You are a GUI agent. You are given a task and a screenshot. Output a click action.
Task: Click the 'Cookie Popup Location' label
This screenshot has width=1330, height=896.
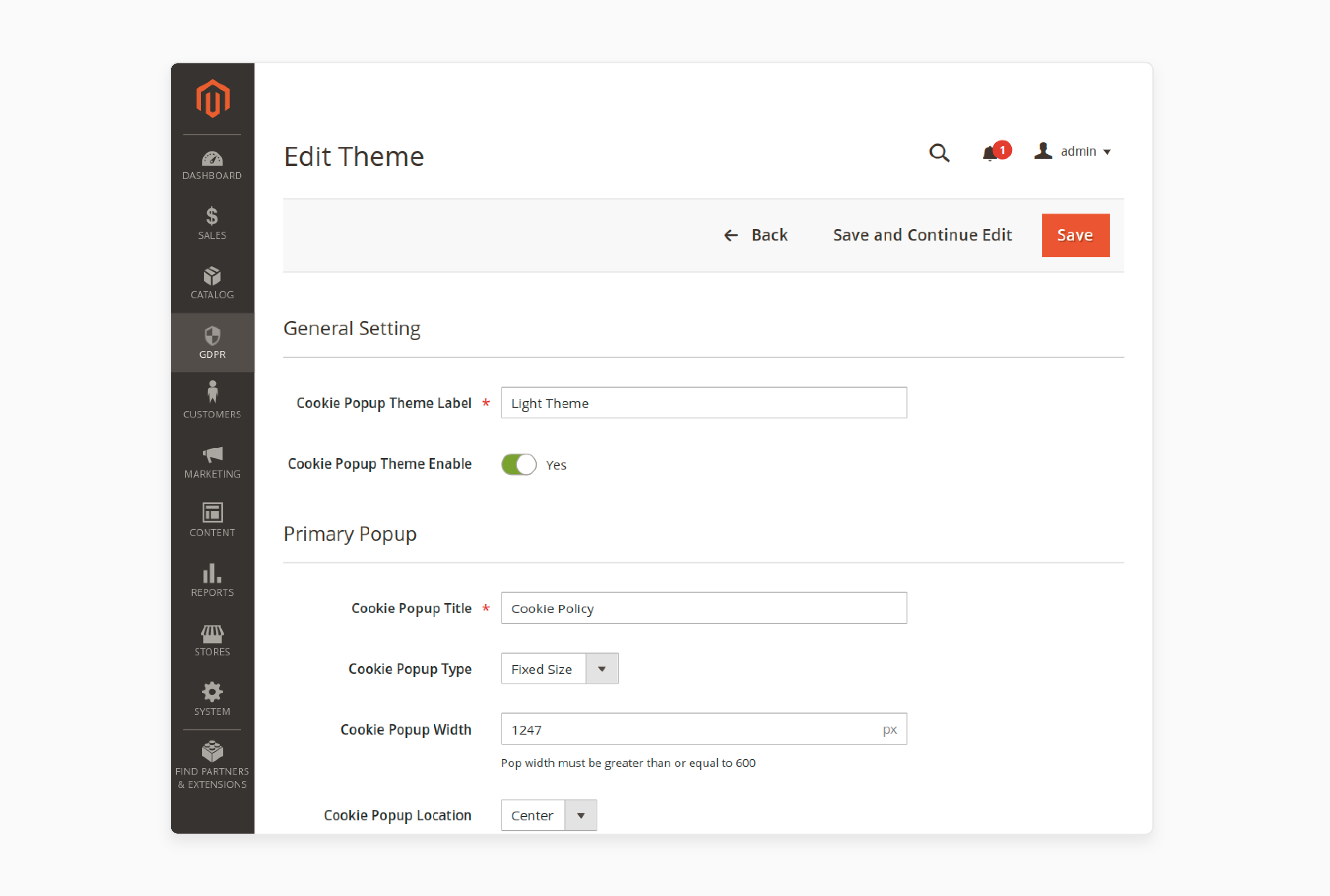tap(397, 816)
